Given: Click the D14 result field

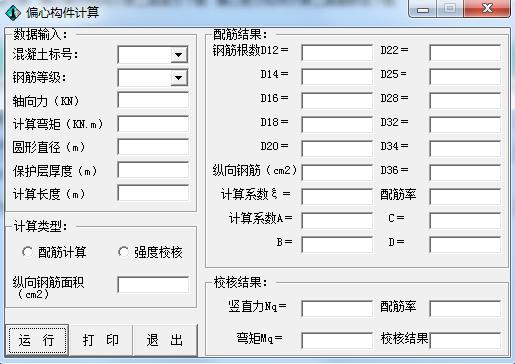Looking at the screenshot, I should click(337, 77).
